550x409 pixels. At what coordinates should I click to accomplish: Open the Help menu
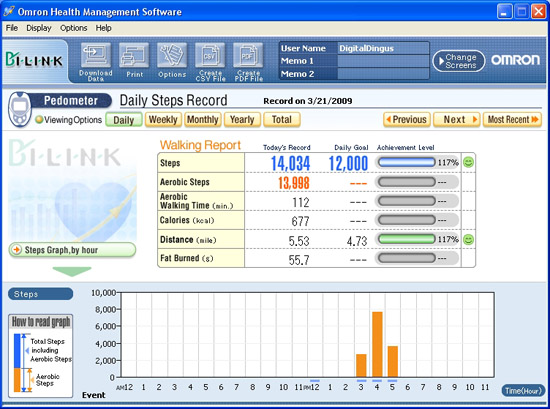[103, 28]
